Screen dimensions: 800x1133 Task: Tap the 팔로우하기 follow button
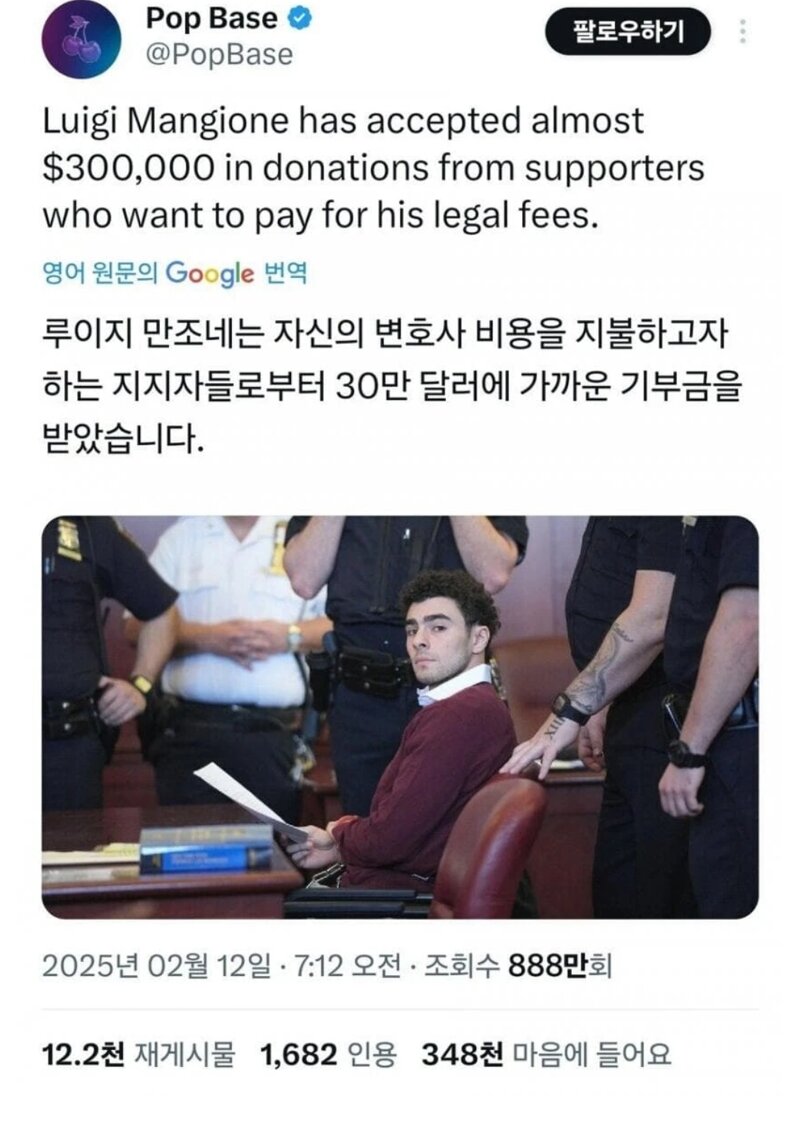pyautogui.click(x=628, y=32)
